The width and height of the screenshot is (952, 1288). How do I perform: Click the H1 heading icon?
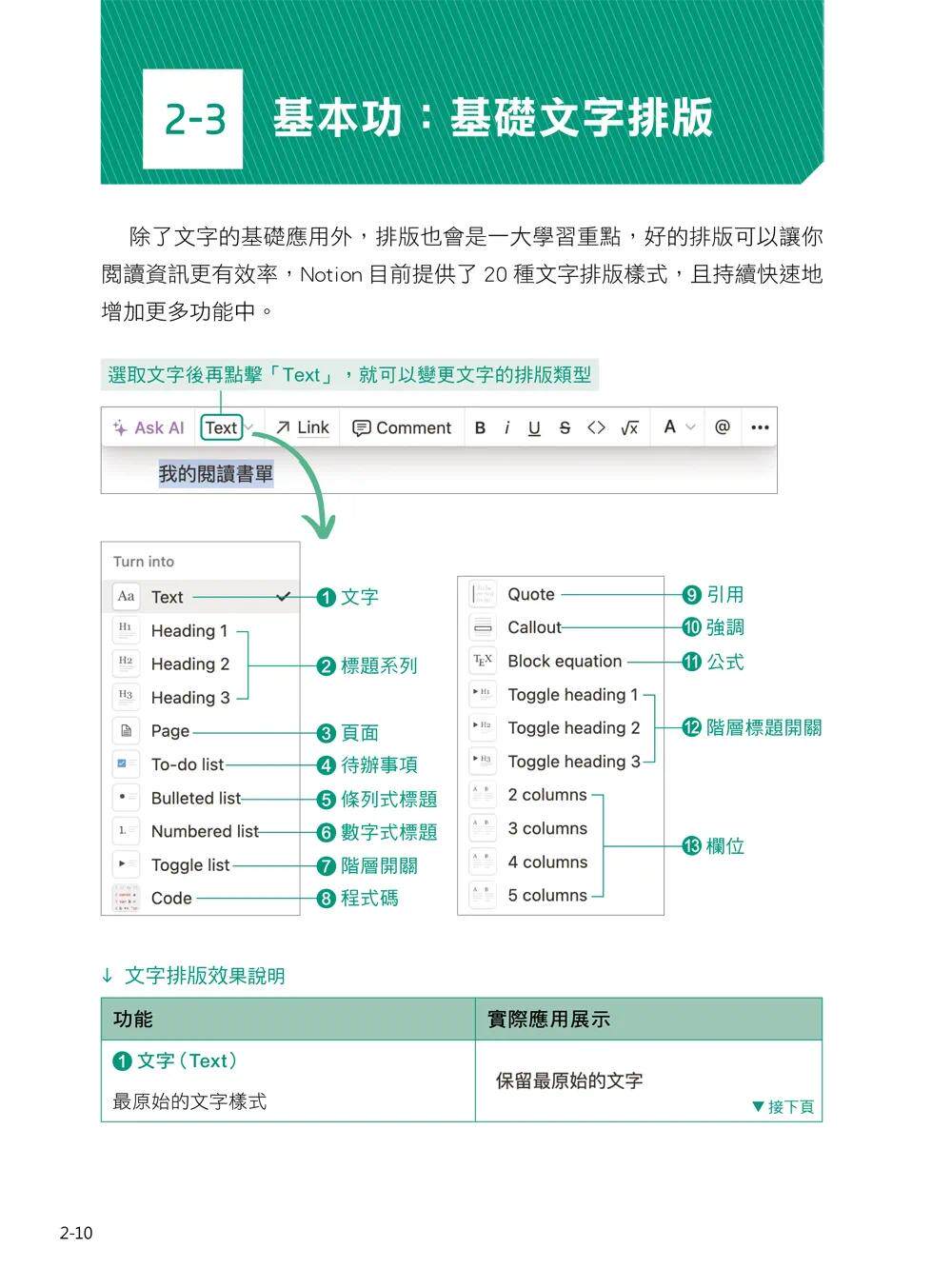click(x=127, y=630)
